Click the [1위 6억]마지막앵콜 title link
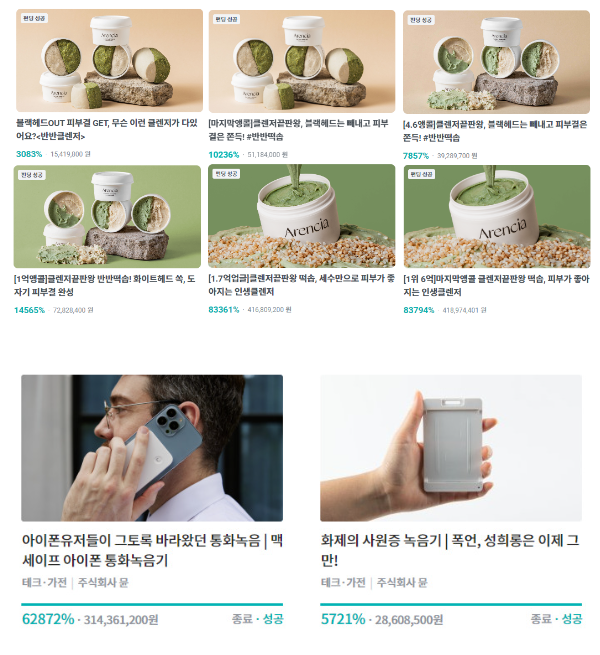The width and height of the screenshot is (600, 655). pos(496,285)
